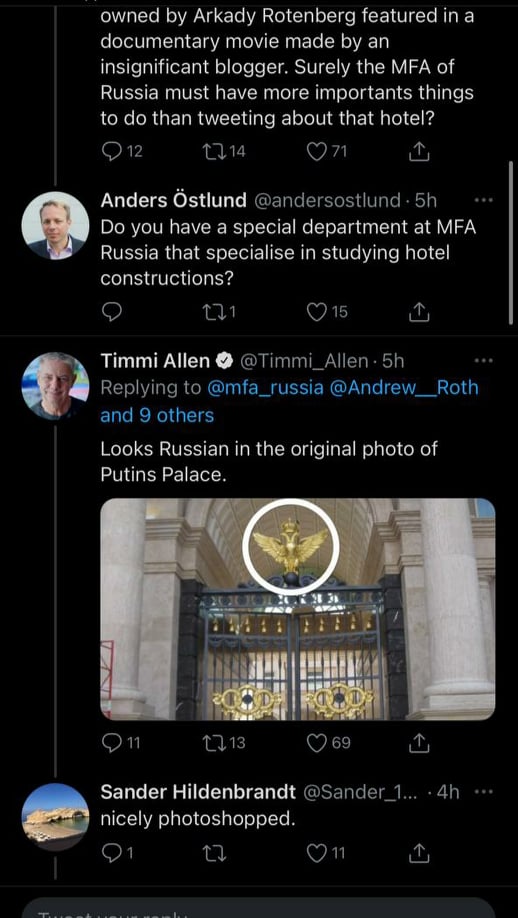Image resolution: width=518 pixels, height=918 pixels.
Task: Share Sander Hildenbrandt's reply
Action: tap(418, 854)
